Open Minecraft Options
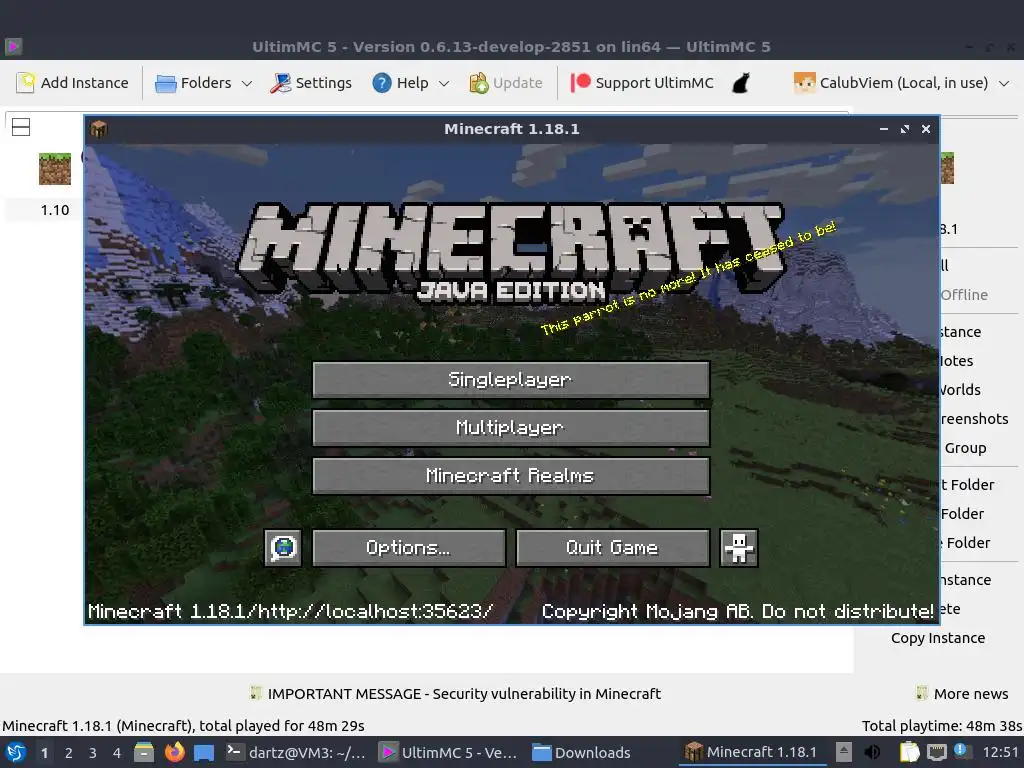 click(x=409, y=547)
